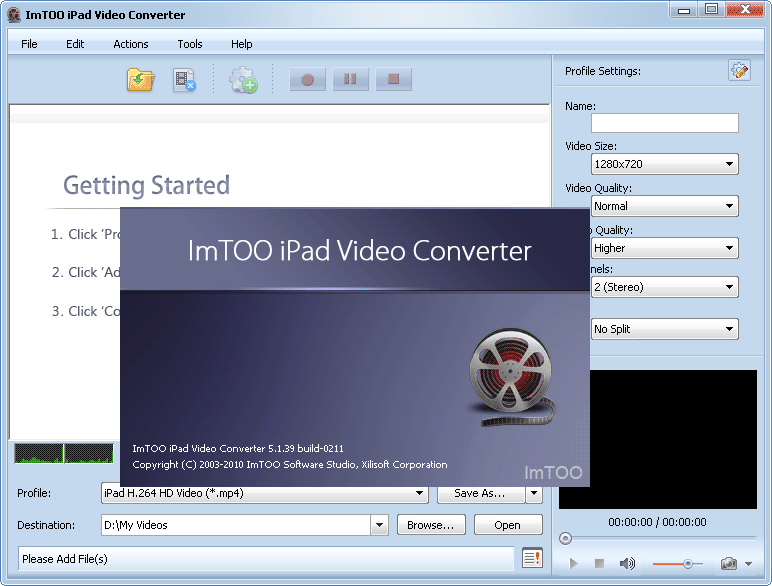Click the Add Profile gear icon
This screenshot has width=772, height=586.
tap(243, 80)
